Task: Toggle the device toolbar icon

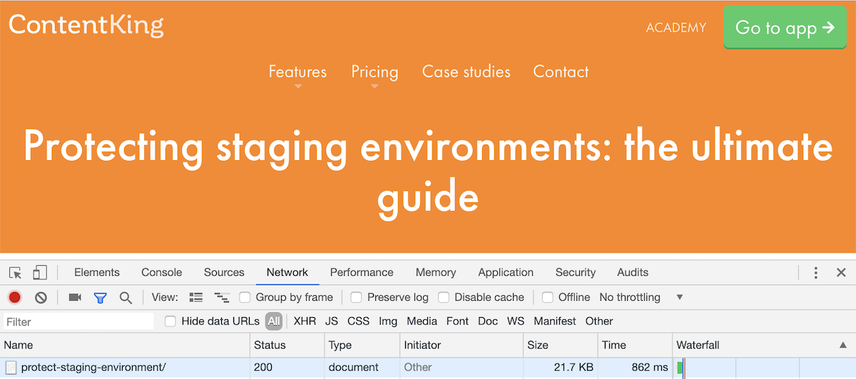Action: [40, 272]
